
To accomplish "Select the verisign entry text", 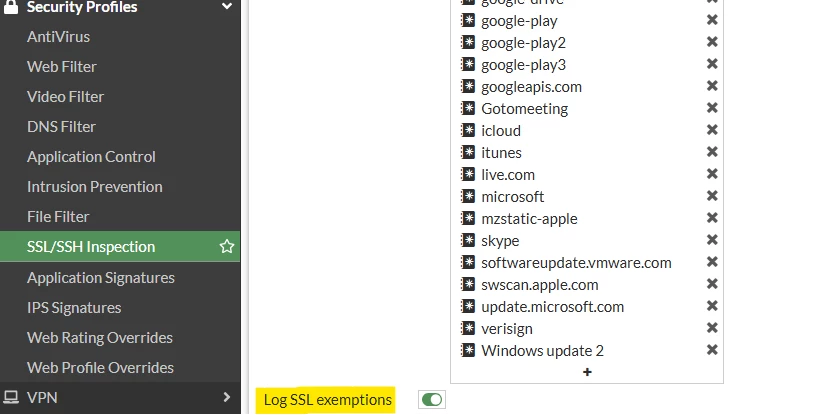I will point(507,329).
